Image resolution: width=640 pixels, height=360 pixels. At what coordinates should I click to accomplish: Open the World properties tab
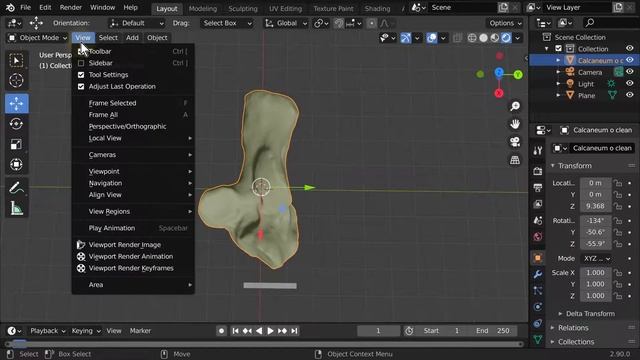click(538, 236)
